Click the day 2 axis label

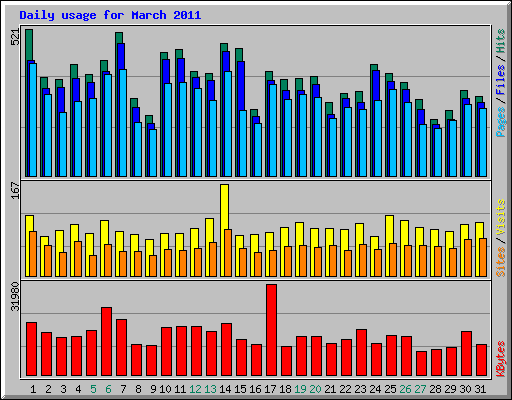48,389
